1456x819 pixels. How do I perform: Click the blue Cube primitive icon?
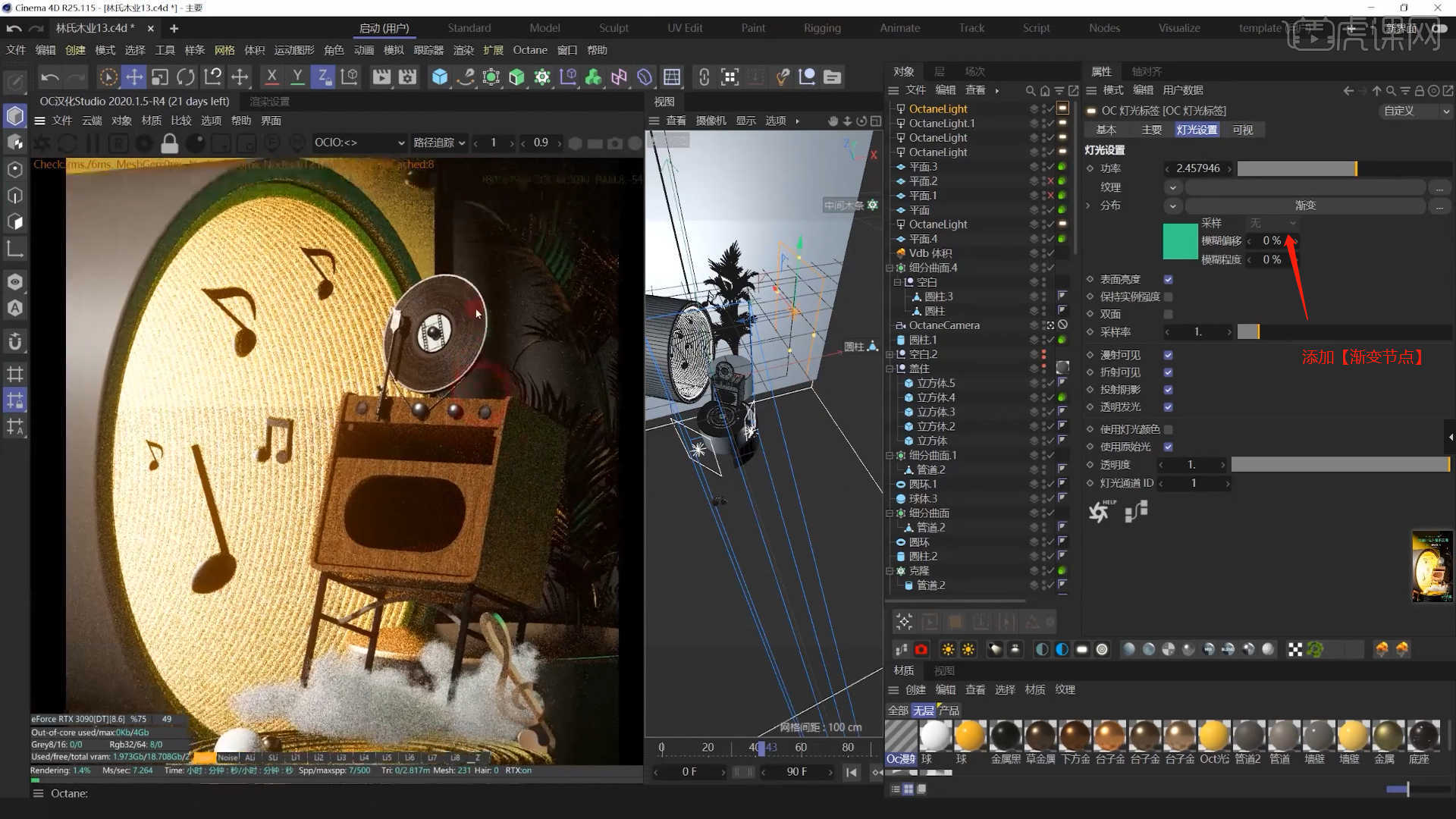(440, 77)
